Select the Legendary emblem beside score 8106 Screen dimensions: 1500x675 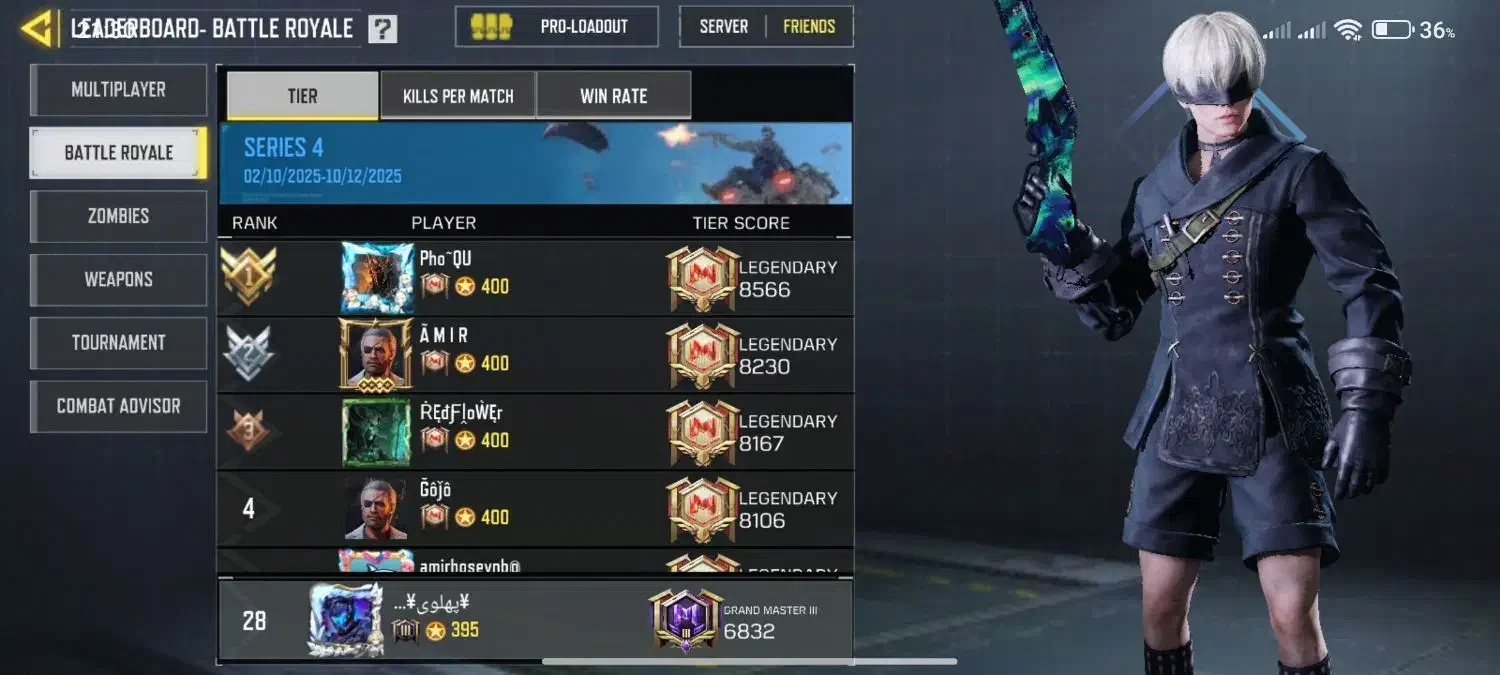[702, 509]
